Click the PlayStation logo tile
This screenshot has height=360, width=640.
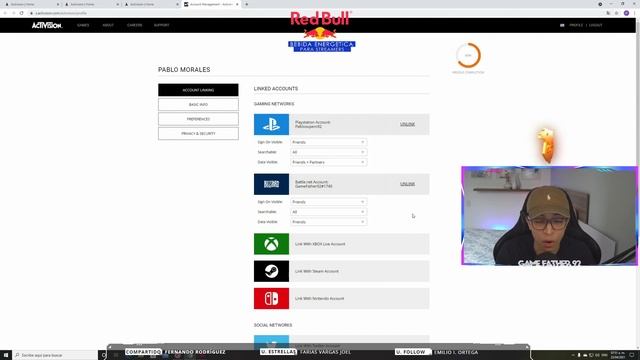271,124
